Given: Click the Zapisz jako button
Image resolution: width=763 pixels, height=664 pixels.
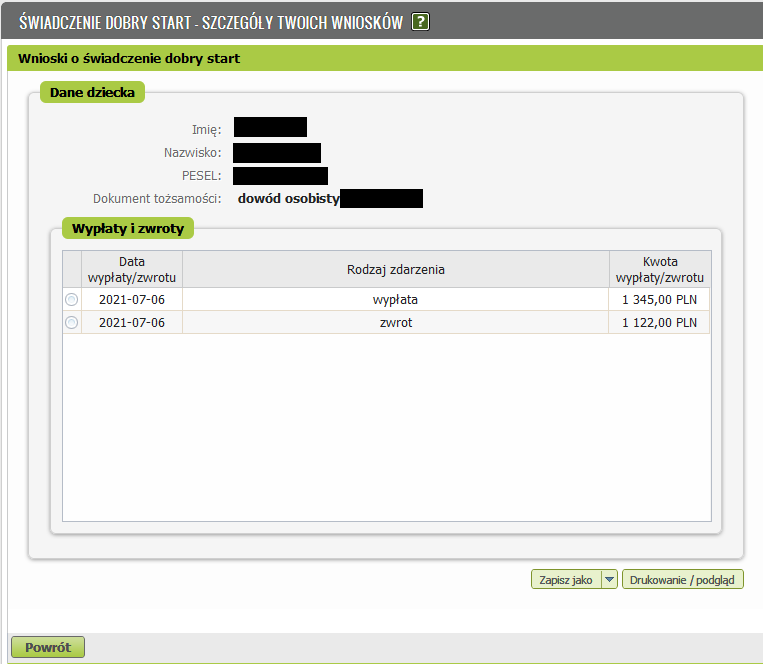Looking at the screenshot, I should click(566, 579).
